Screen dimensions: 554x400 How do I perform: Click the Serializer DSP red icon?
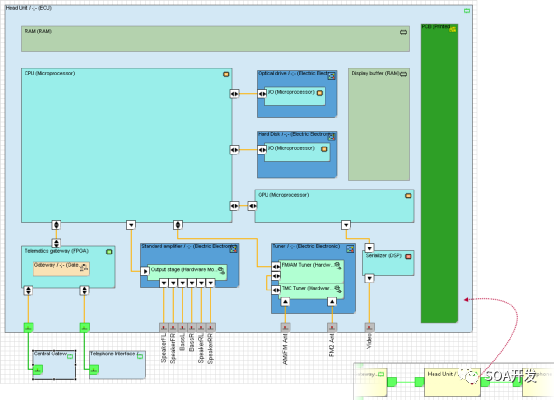[408, 256]
